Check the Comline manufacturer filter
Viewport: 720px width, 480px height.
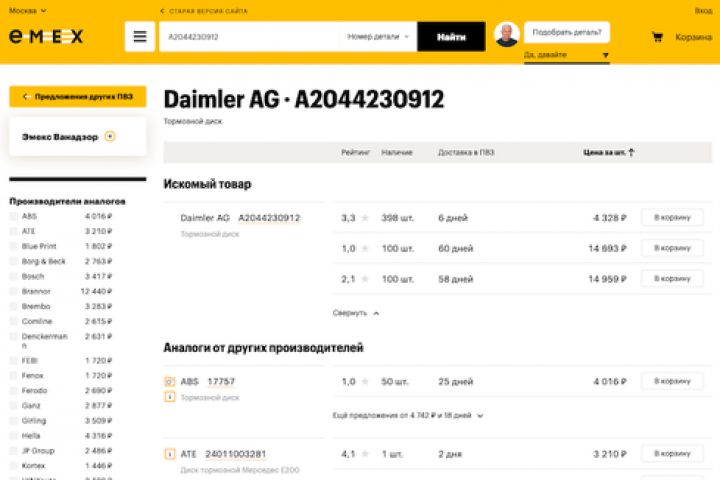[14, 321]
